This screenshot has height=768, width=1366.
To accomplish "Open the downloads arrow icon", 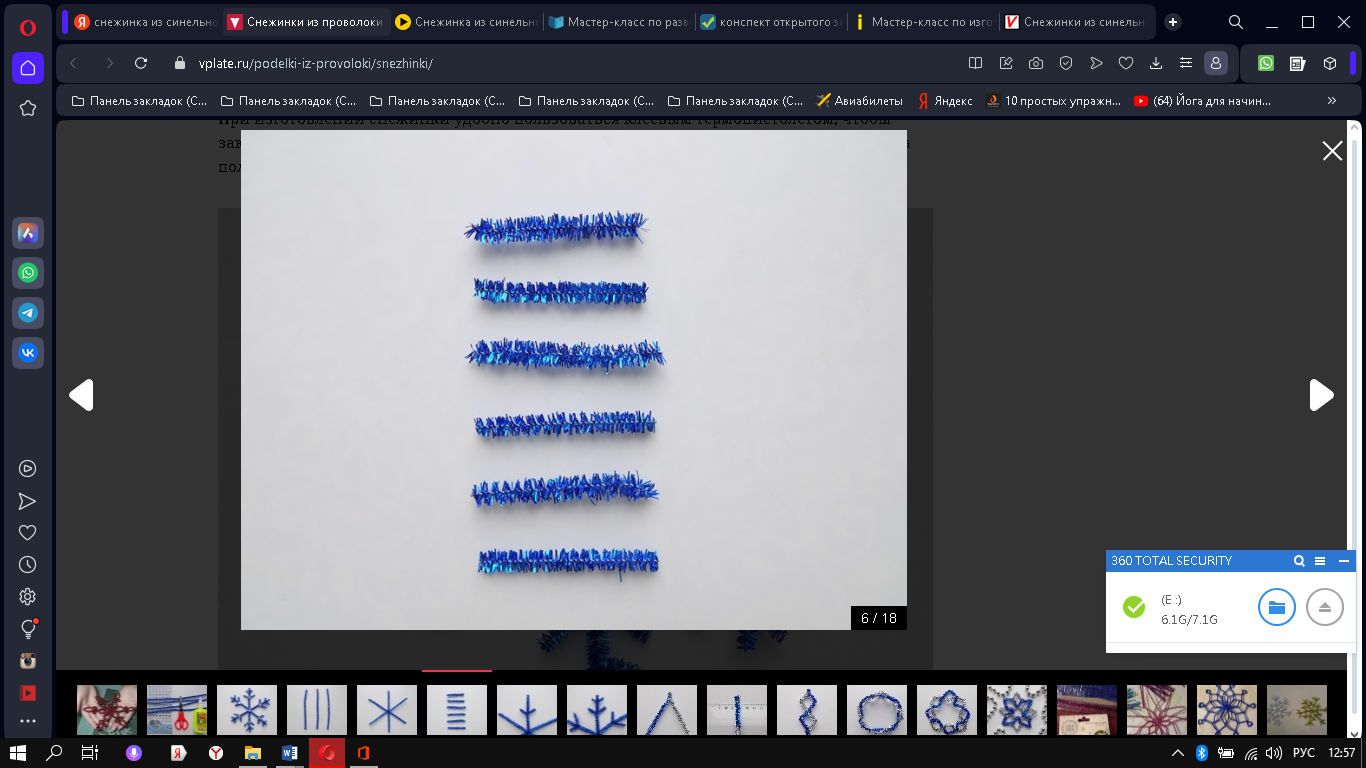I will tap(1156, 63).
